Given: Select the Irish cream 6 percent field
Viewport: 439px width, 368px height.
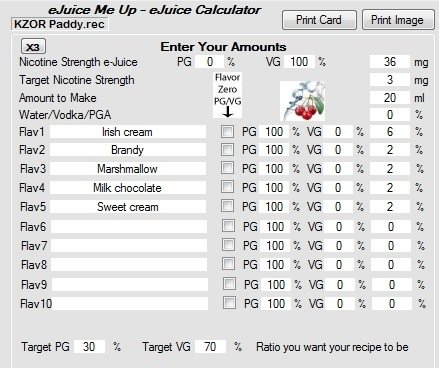Looking at the screenshot, I should (390, 132).
